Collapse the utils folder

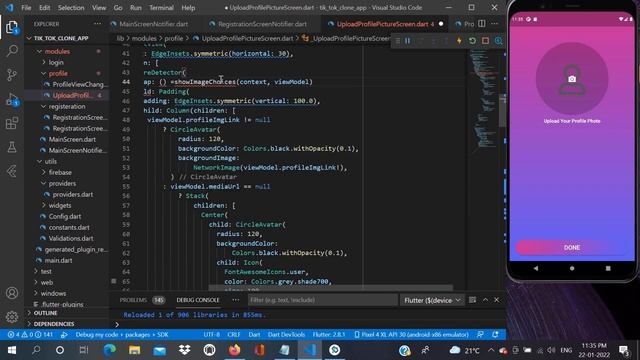tap(51, 162)
